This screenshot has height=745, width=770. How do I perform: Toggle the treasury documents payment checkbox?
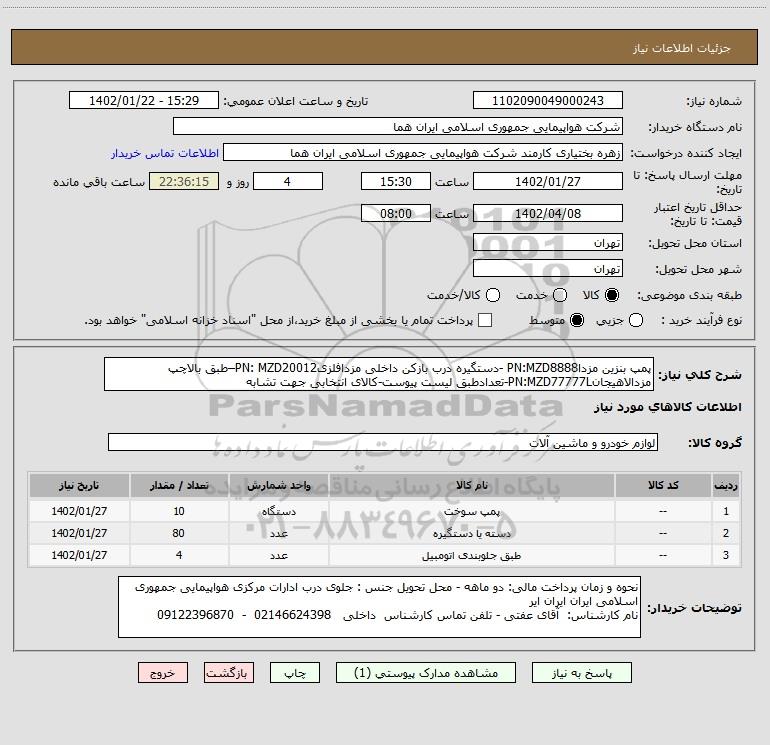click(486, 320)
